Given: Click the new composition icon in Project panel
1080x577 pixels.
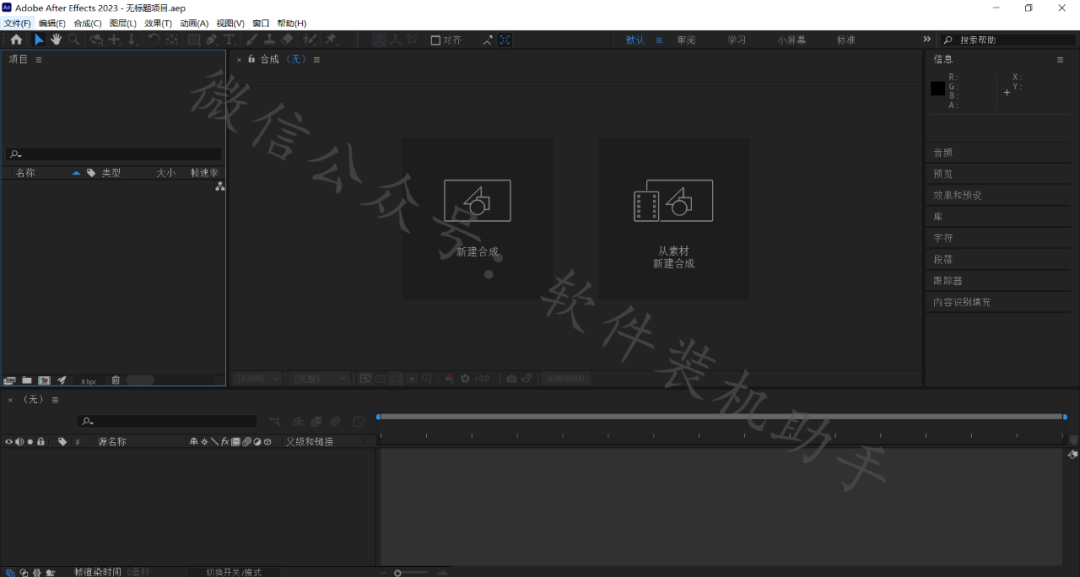Looking at the screenshot, I should (x=44, y=380).
